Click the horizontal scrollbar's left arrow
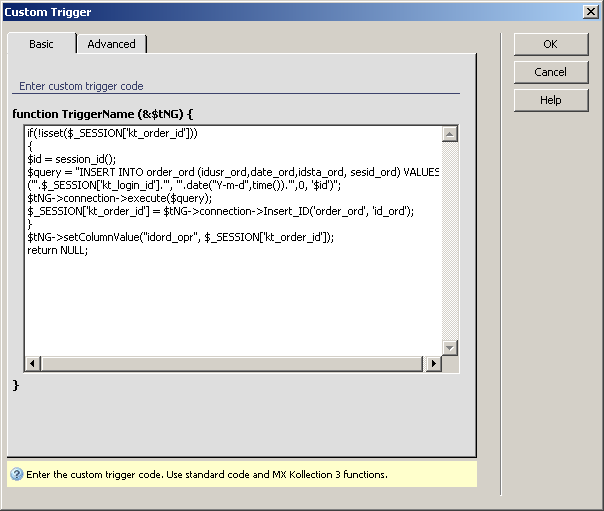This screenshot has width=604, height=511. [x=32, y=364]
